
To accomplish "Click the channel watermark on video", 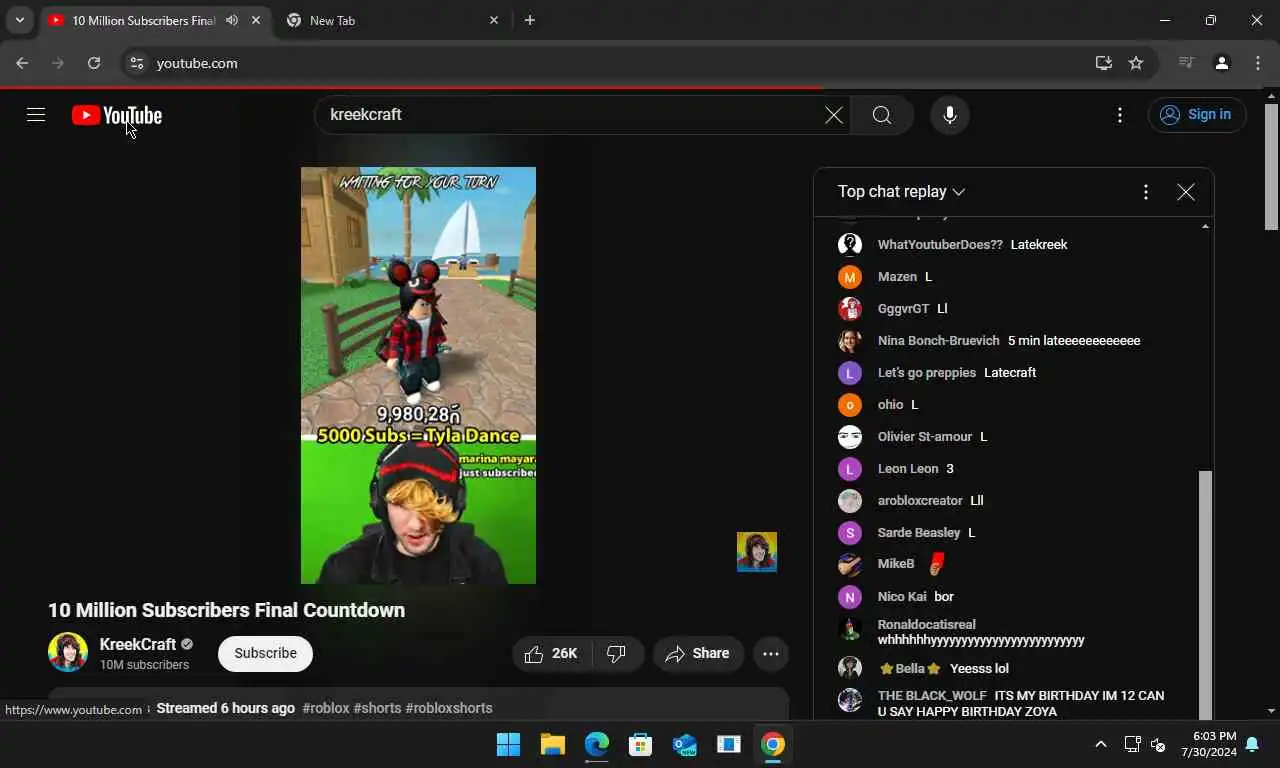I will [757, 552].
